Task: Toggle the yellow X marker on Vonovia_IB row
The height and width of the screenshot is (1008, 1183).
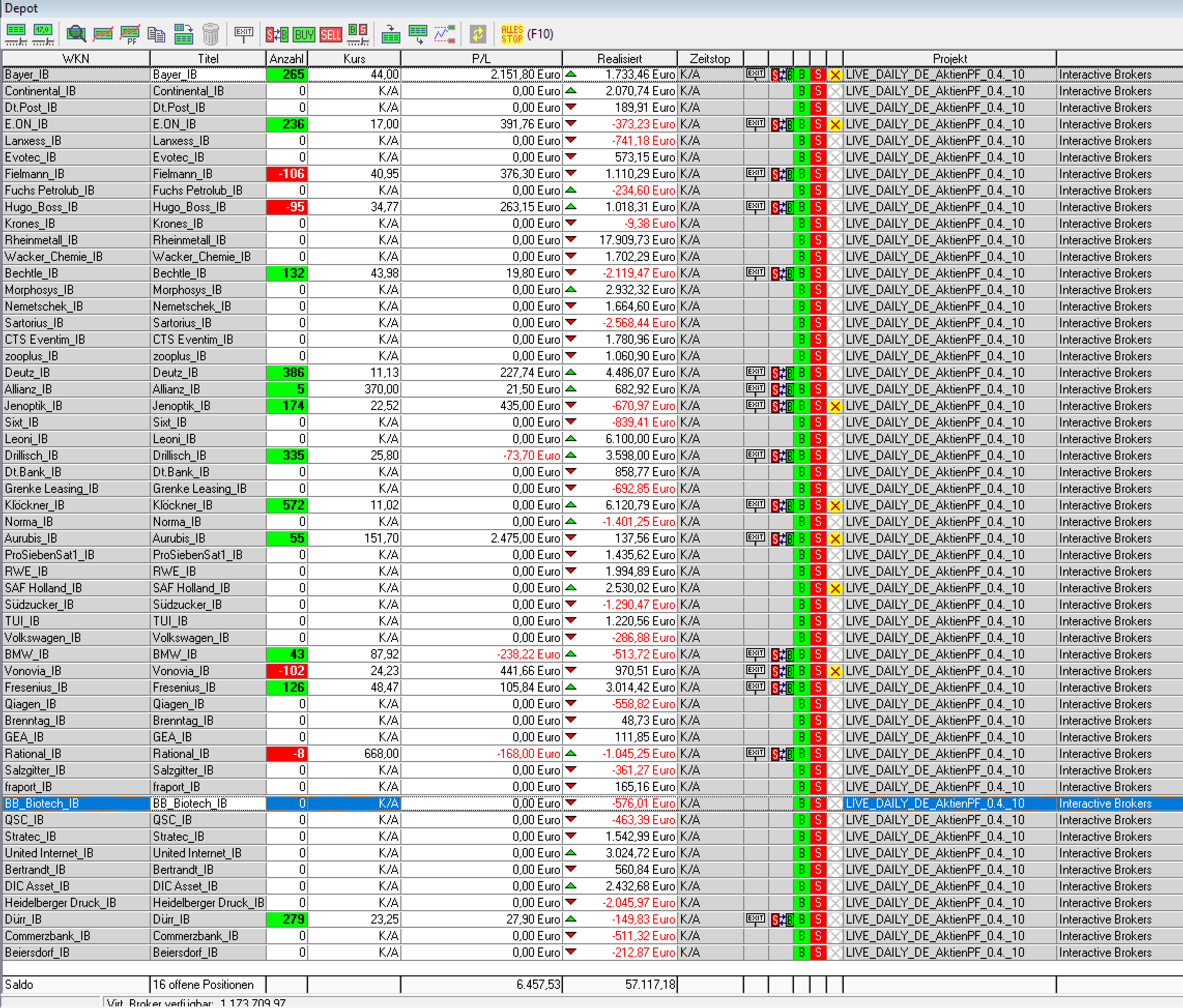Action: point(835,671)
